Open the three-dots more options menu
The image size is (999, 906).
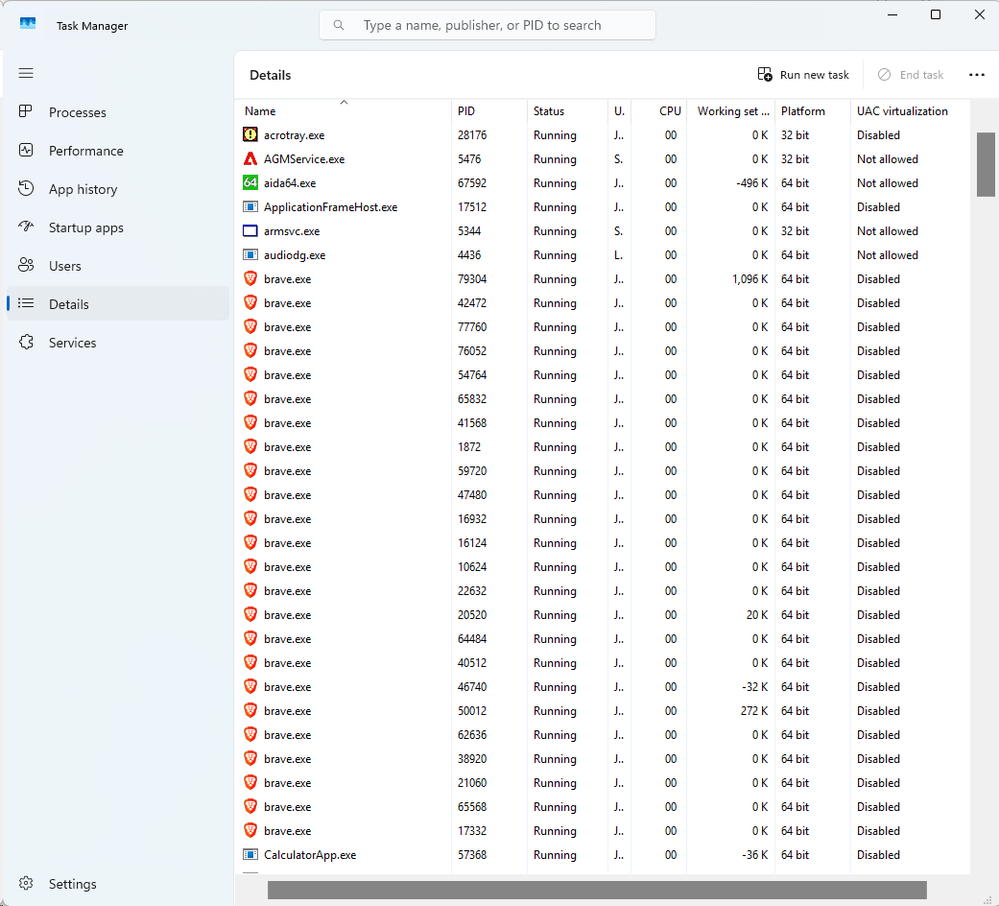976,75
